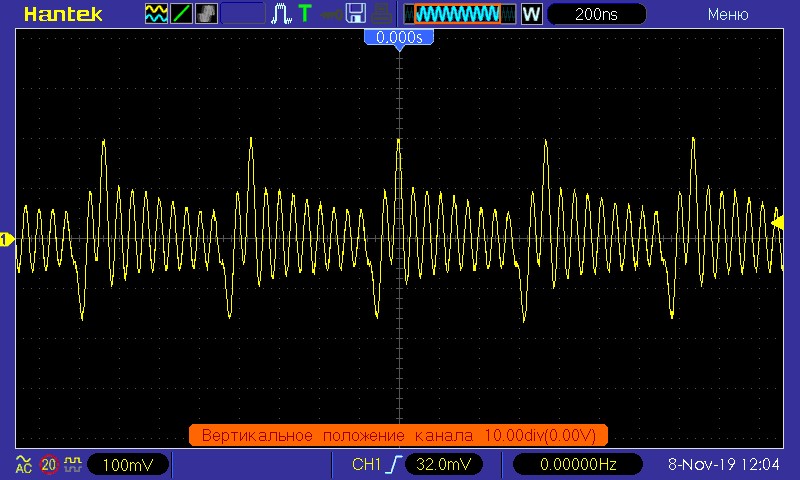
Task: Click the green diagonal line icon
Action: click(x=181, y=14)
